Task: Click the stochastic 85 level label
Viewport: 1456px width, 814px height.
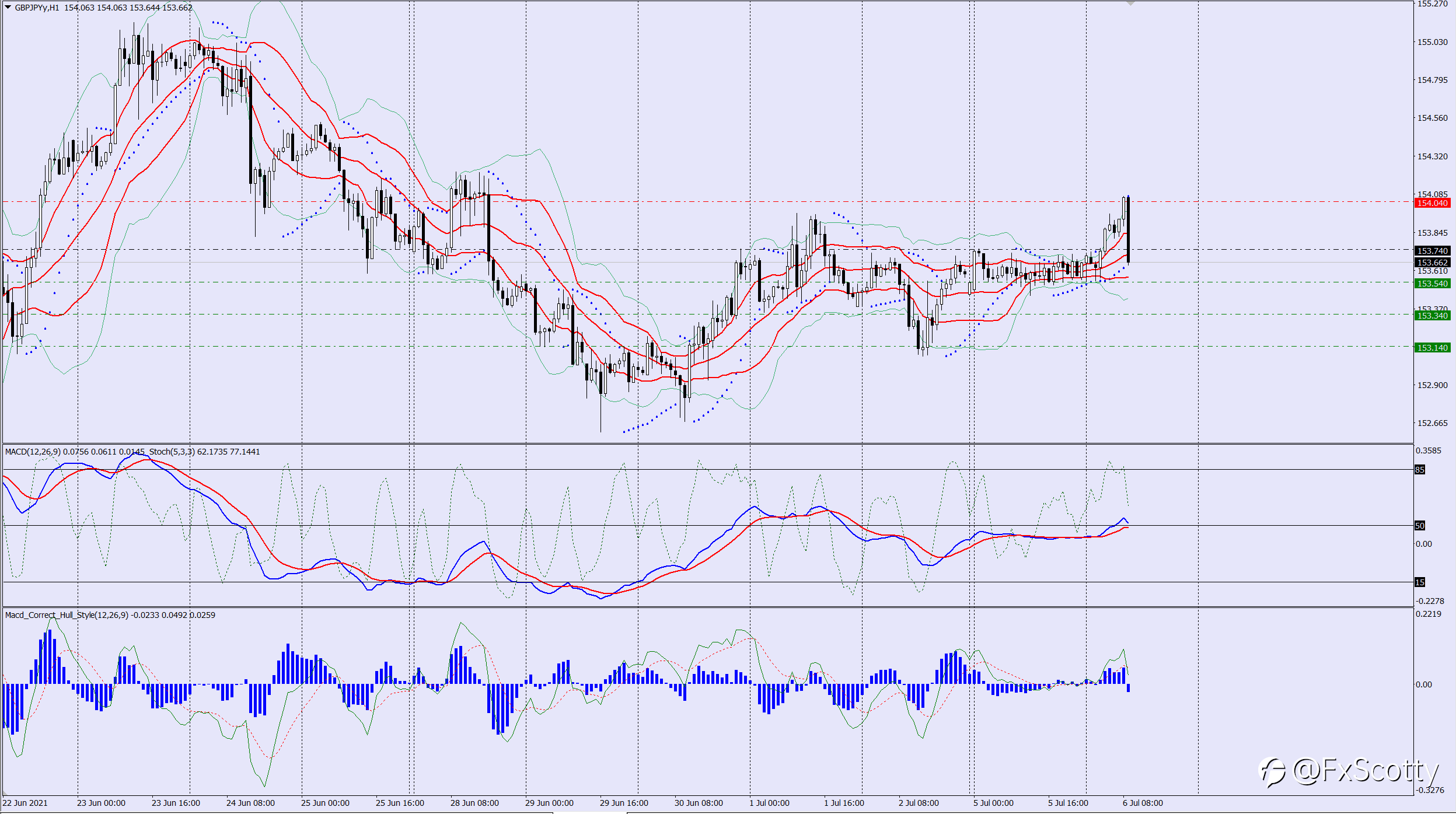Action: tap(1420, 470)
